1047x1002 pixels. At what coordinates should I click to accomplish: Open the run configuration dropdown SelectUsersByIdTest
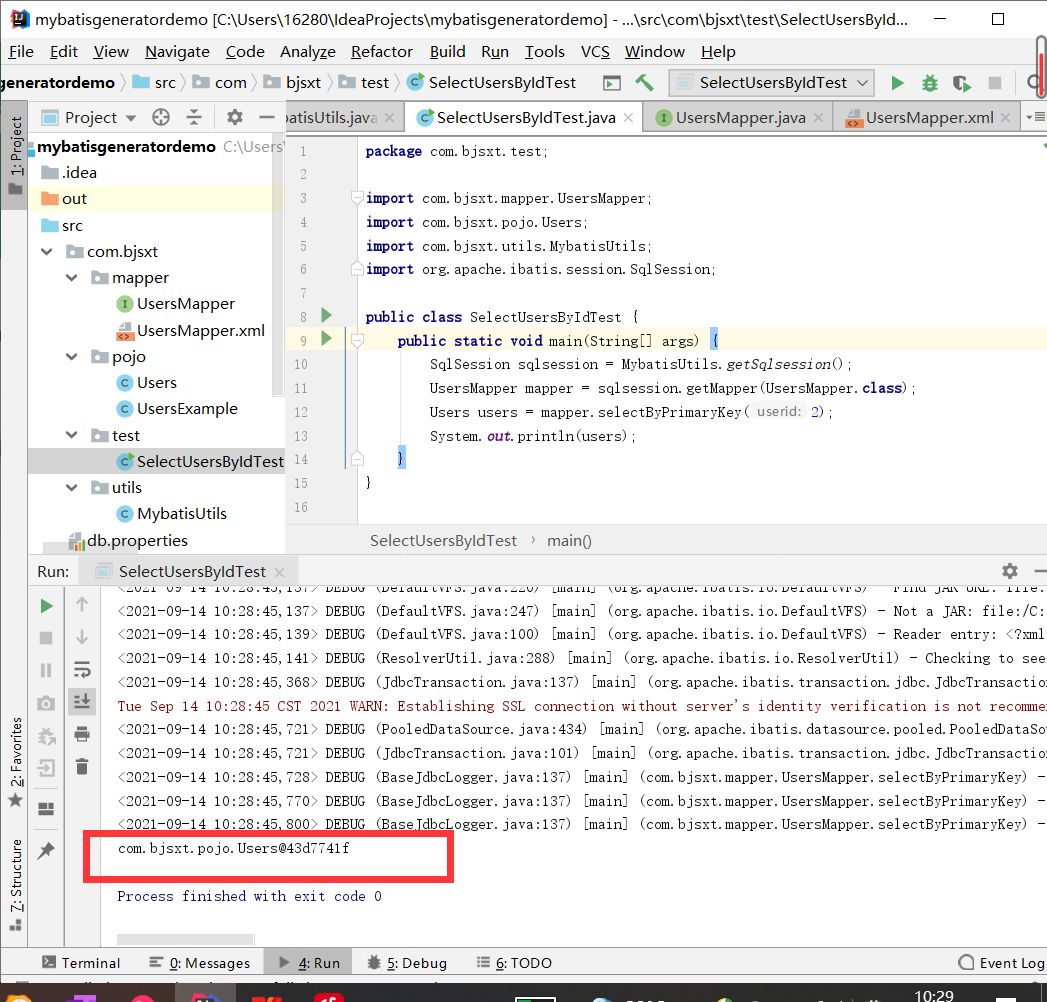pos(772,83)
